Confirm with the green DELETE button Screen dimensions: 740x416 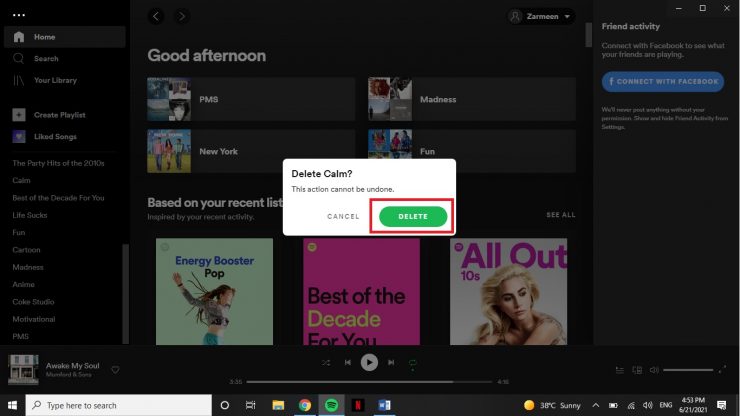[413, 216]
